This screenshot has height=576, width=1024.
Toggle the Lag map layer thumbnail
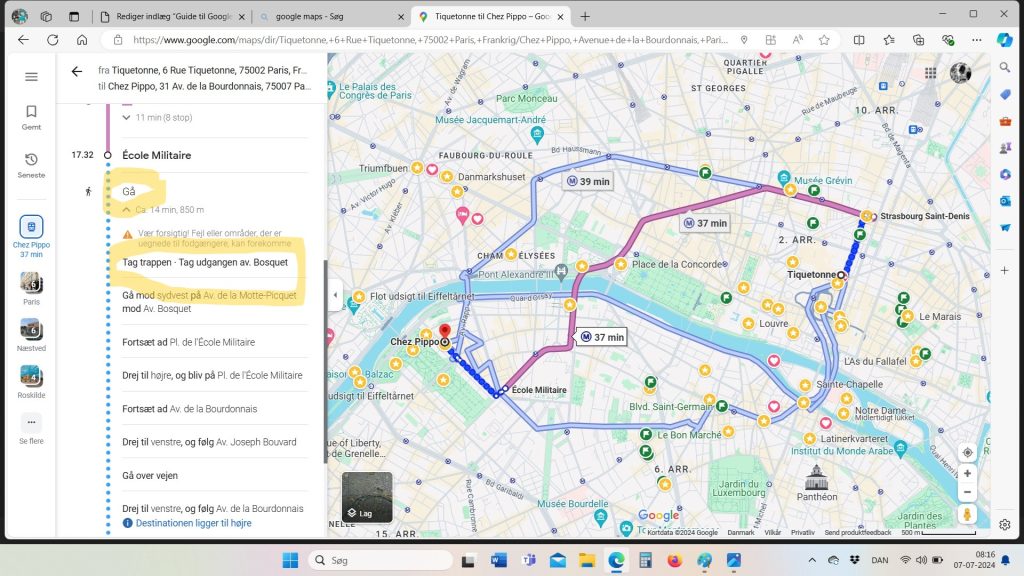coord(366,497)
